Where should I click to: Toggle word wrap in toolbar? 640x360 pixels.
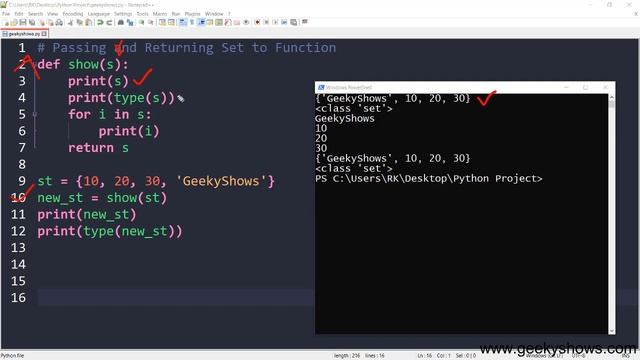coord(183,22)
